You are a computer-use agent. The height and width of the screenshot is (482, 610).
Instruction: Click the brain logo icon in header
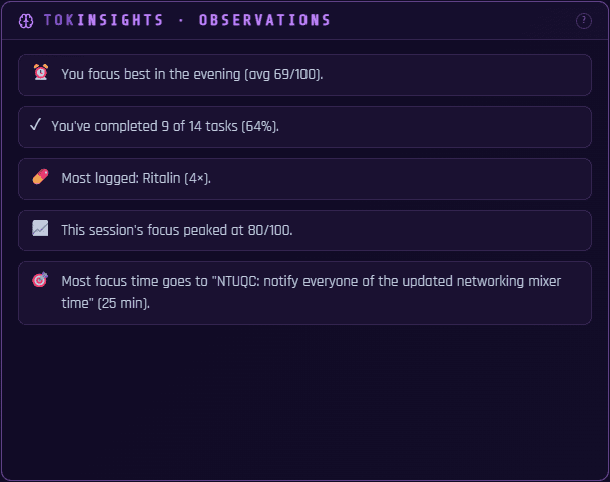pos(26,21)
